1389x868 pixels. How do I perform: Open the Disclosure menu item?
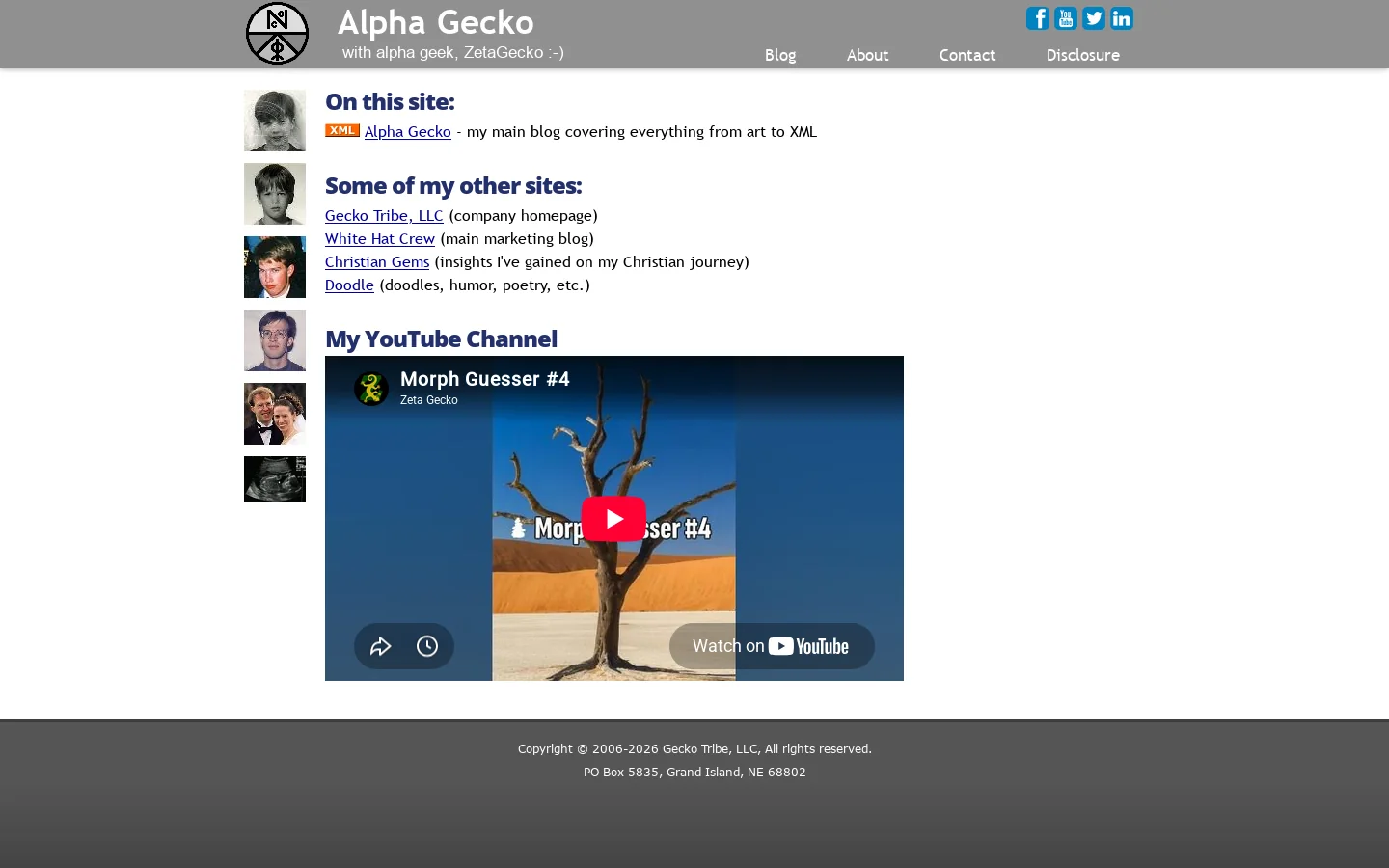pos(1083,55)
